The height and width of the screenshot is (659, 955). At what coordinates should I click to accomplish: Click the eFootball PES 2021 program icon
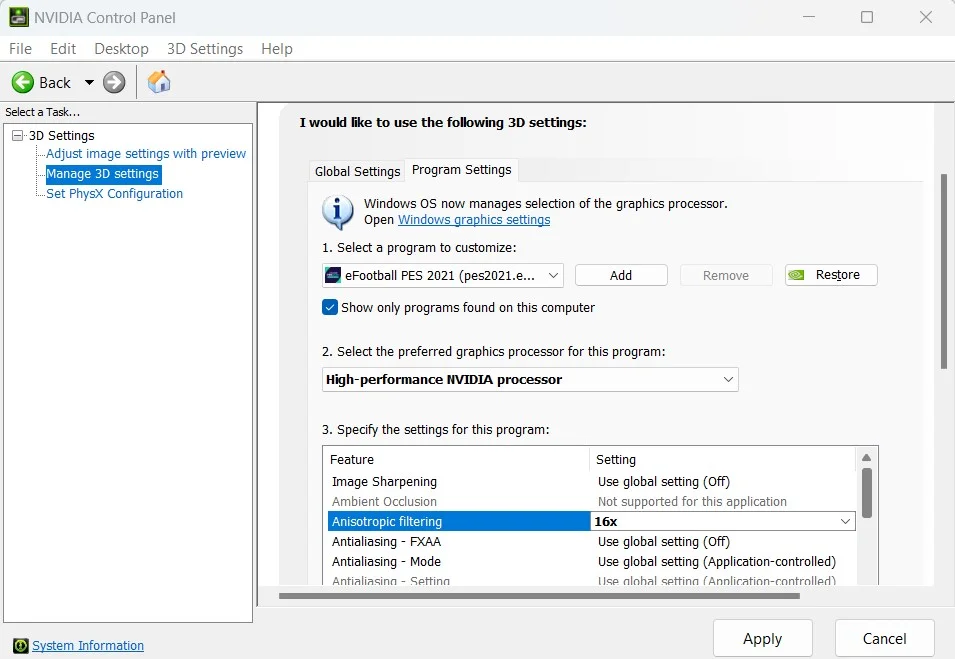[333, 275]
